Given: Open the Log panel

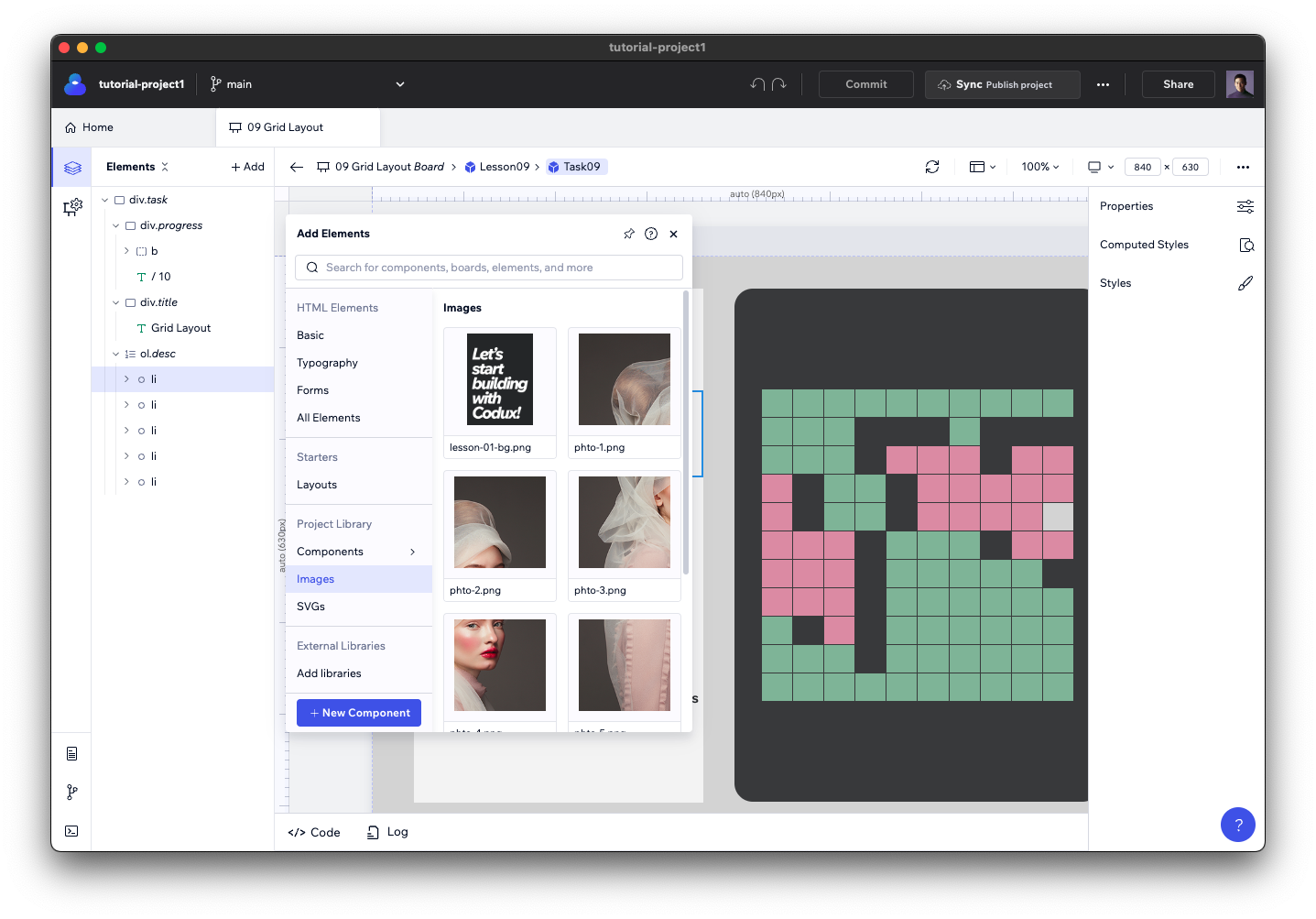Looking at the screenshot, I should point(387,832).
